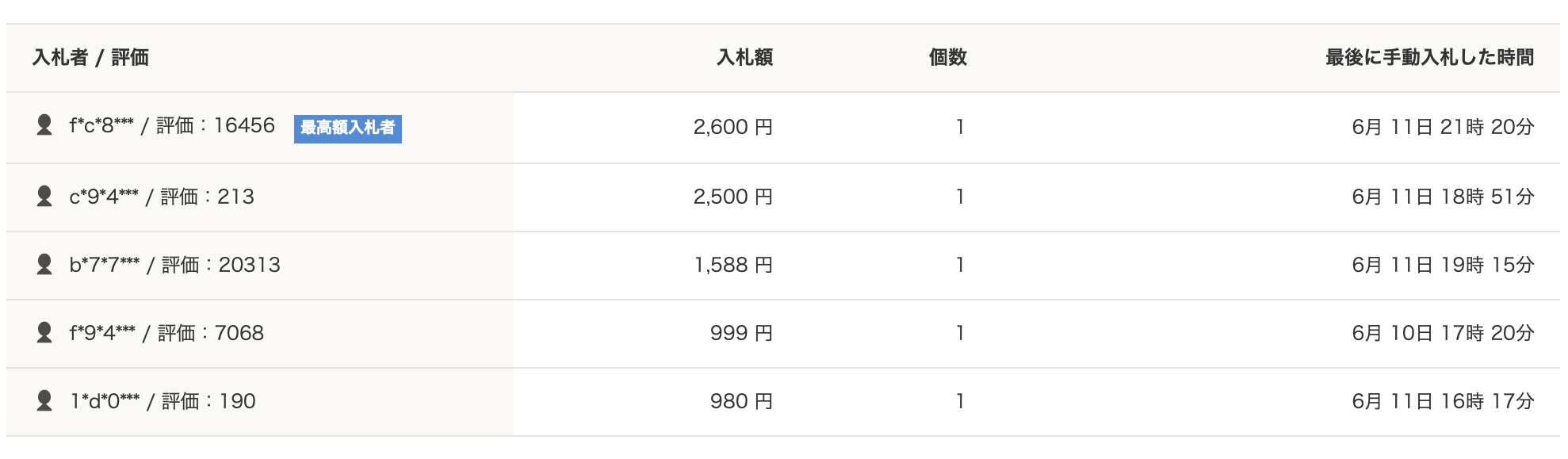Click user icon beside bidder f*c*8***
Screen dimensions: 1568x459
44,125
